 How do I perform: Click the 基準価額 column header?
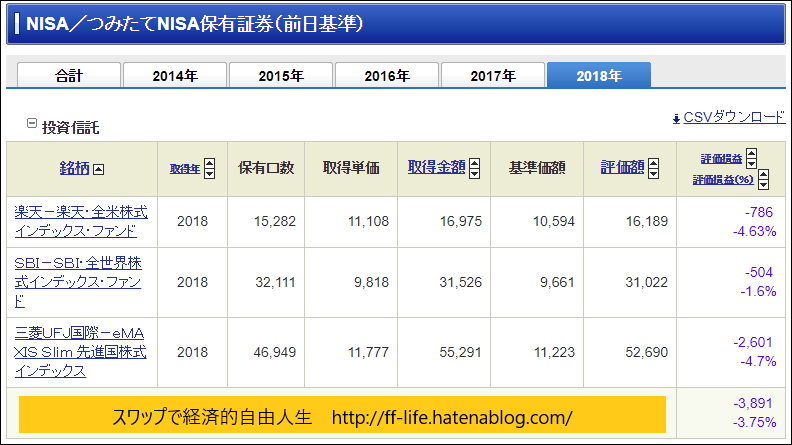[x=537, y=168]
